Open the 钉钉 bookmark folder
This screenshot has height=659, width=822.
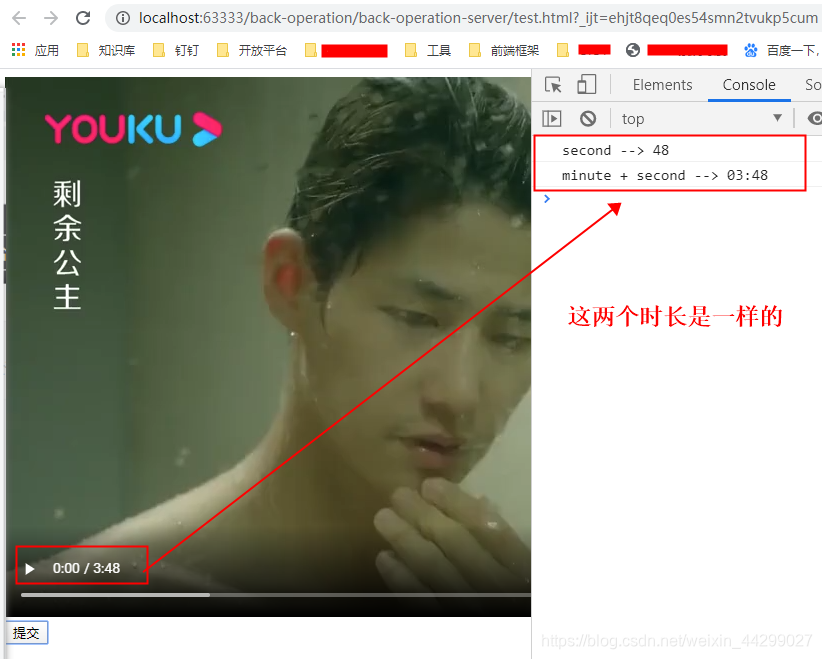click(x=176, y=50)
